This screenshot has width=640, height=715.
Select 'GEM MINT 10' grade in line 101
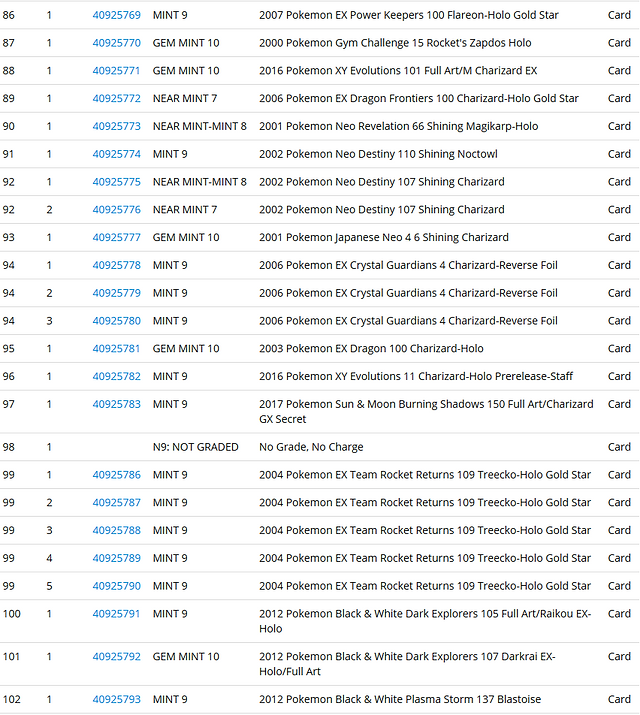point(186,657)
